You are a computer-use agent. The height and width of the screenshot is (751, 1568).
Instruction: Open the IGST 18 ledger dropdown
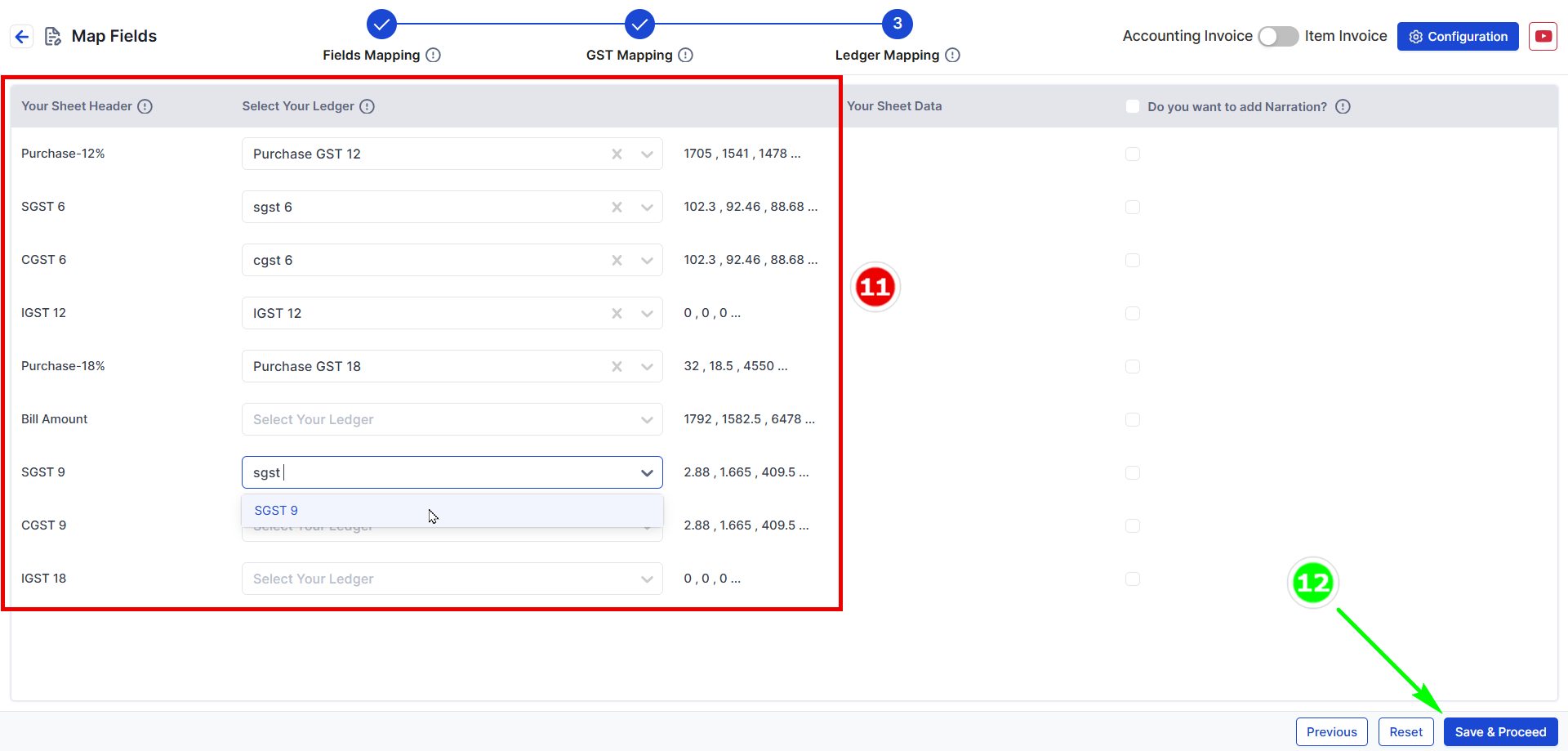point(452,579)
